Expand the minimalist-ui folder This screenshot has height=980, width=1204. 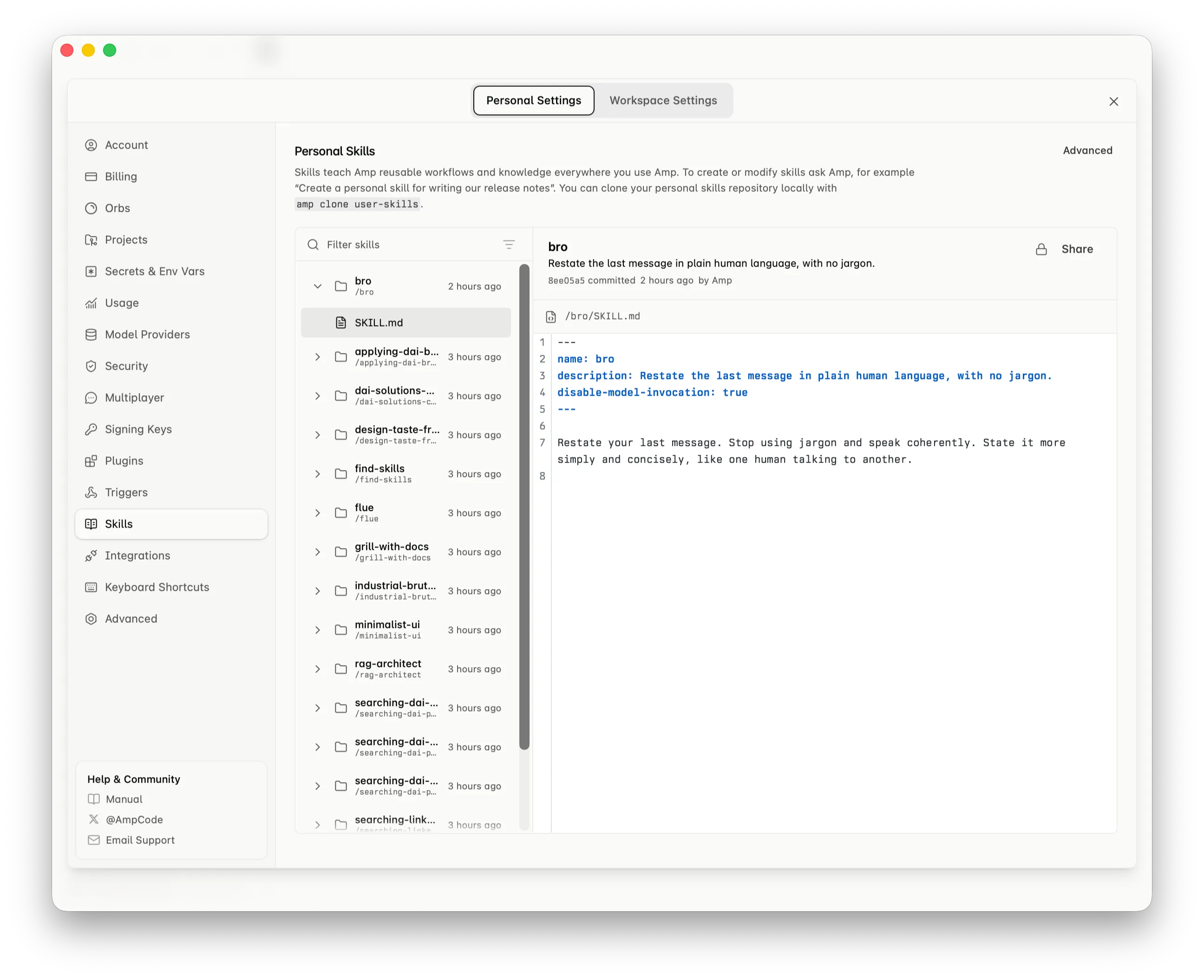click(x=318, y=630)
